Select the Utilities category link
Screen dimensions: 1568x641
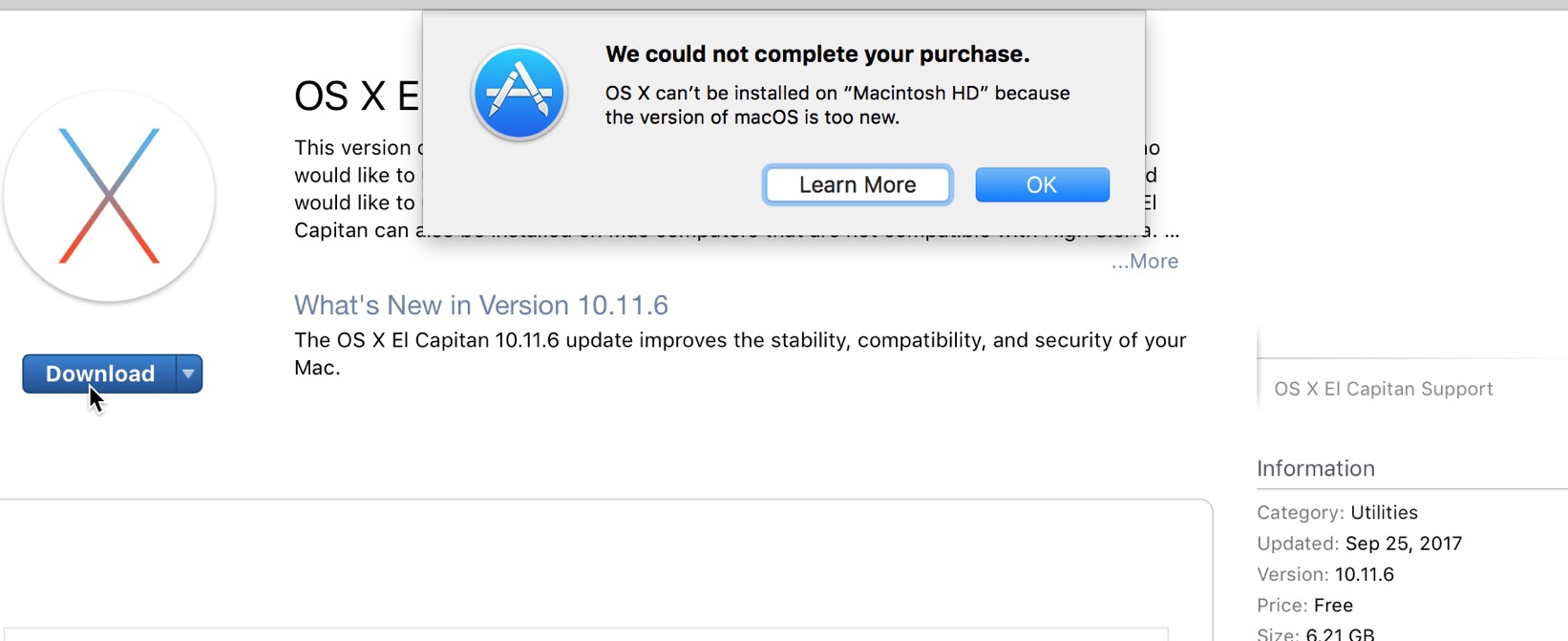pos(1384,512)
